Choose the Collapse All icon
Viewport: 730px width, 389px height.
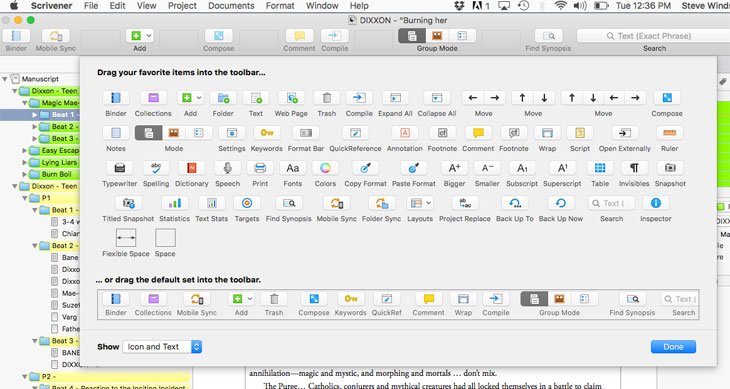(x=437, y=98)
